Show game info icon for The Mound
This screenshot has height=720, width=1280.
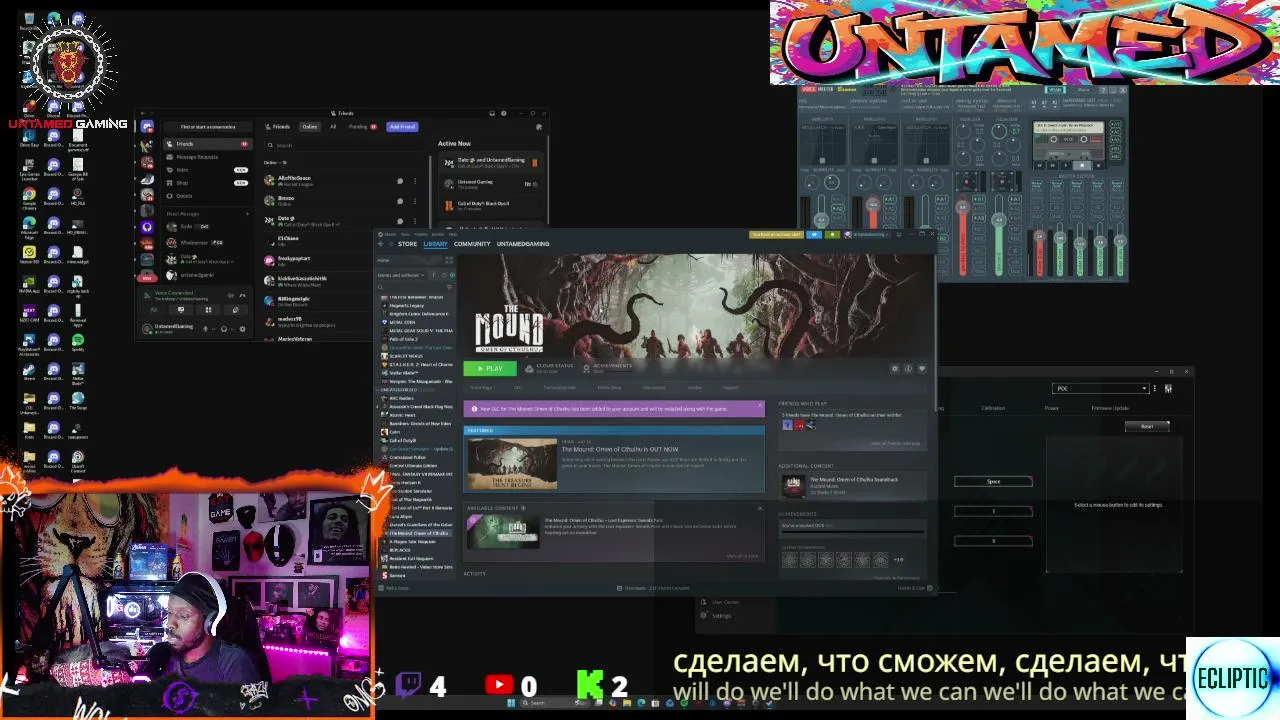(908, 369)
